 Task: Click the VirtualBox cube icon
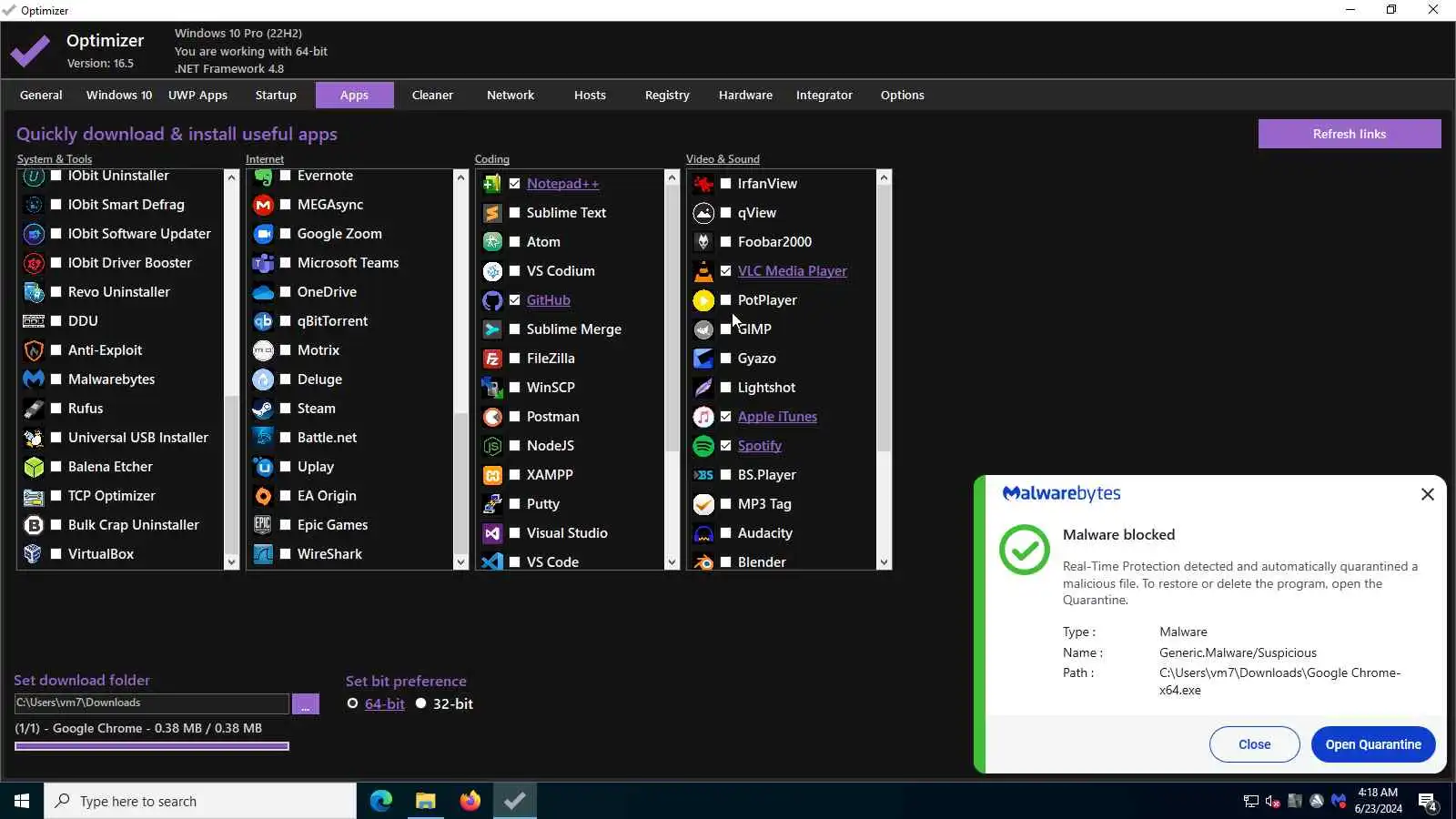coord(34,554)
